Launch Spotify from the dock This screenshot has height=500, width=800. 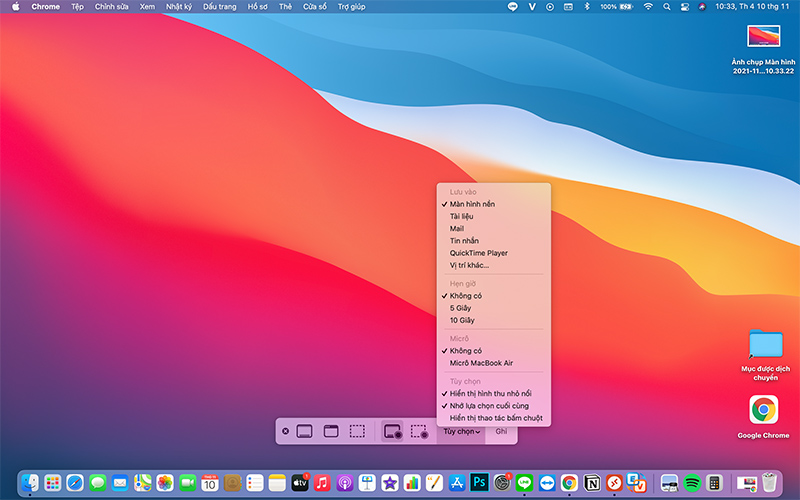click(x=692, y=483)
